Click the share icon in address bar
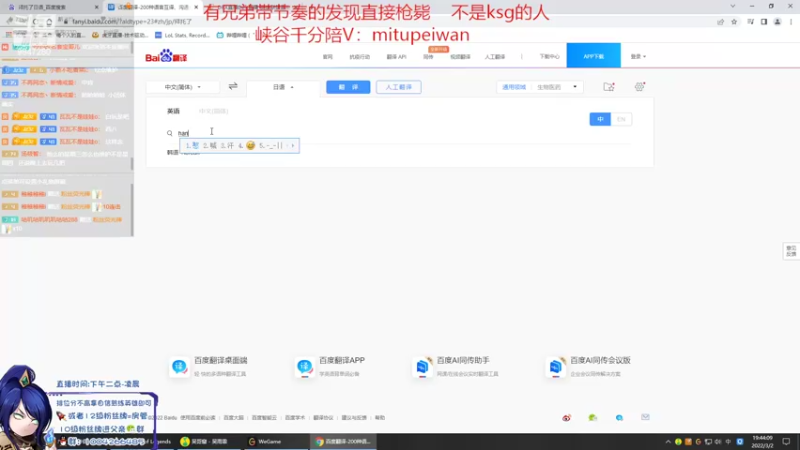This screenshot has height=450, width=800. coord(720,22)
